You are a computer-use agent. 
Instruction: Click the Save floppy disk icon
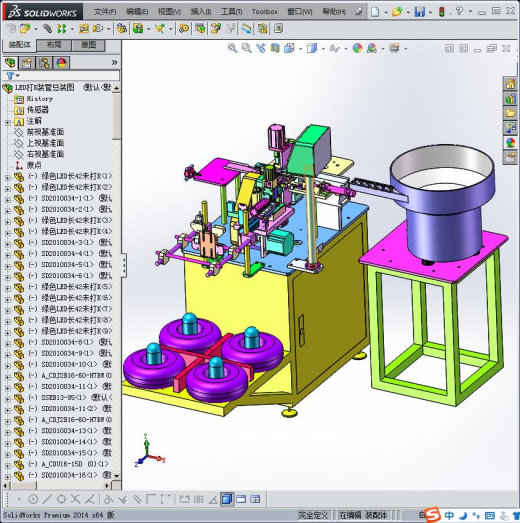point(419,12)
